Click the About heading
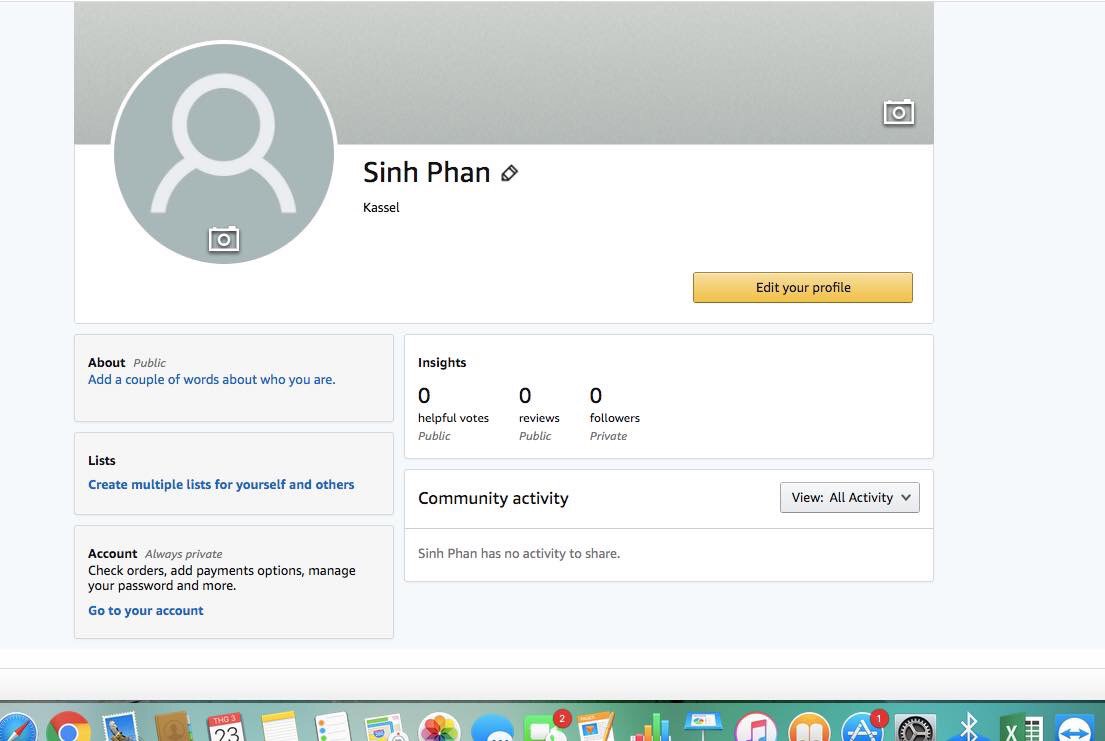Viewport: 1105px width, 741px height. point(106,362)
